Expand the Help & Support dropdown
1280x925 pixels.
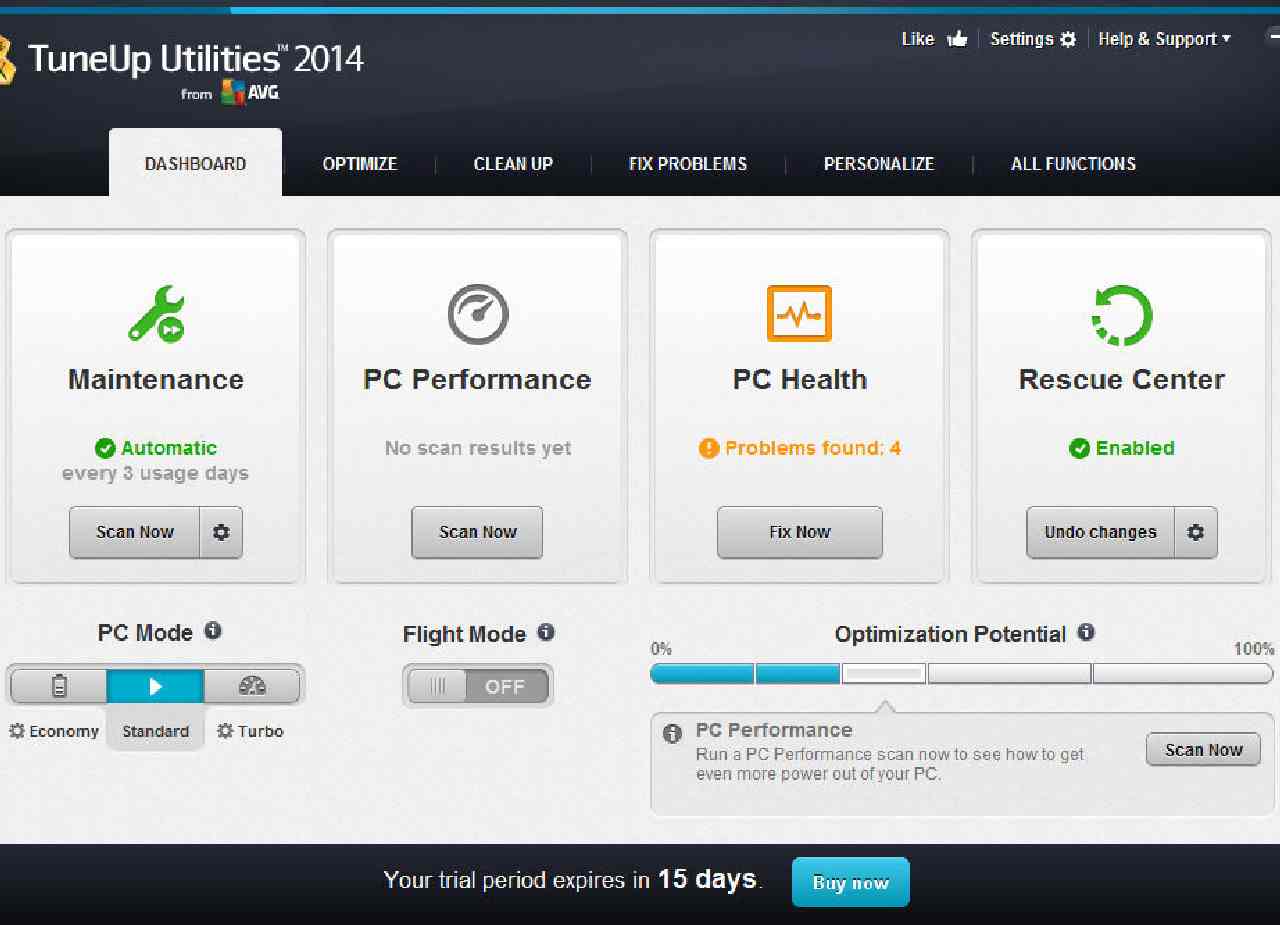1164,39
